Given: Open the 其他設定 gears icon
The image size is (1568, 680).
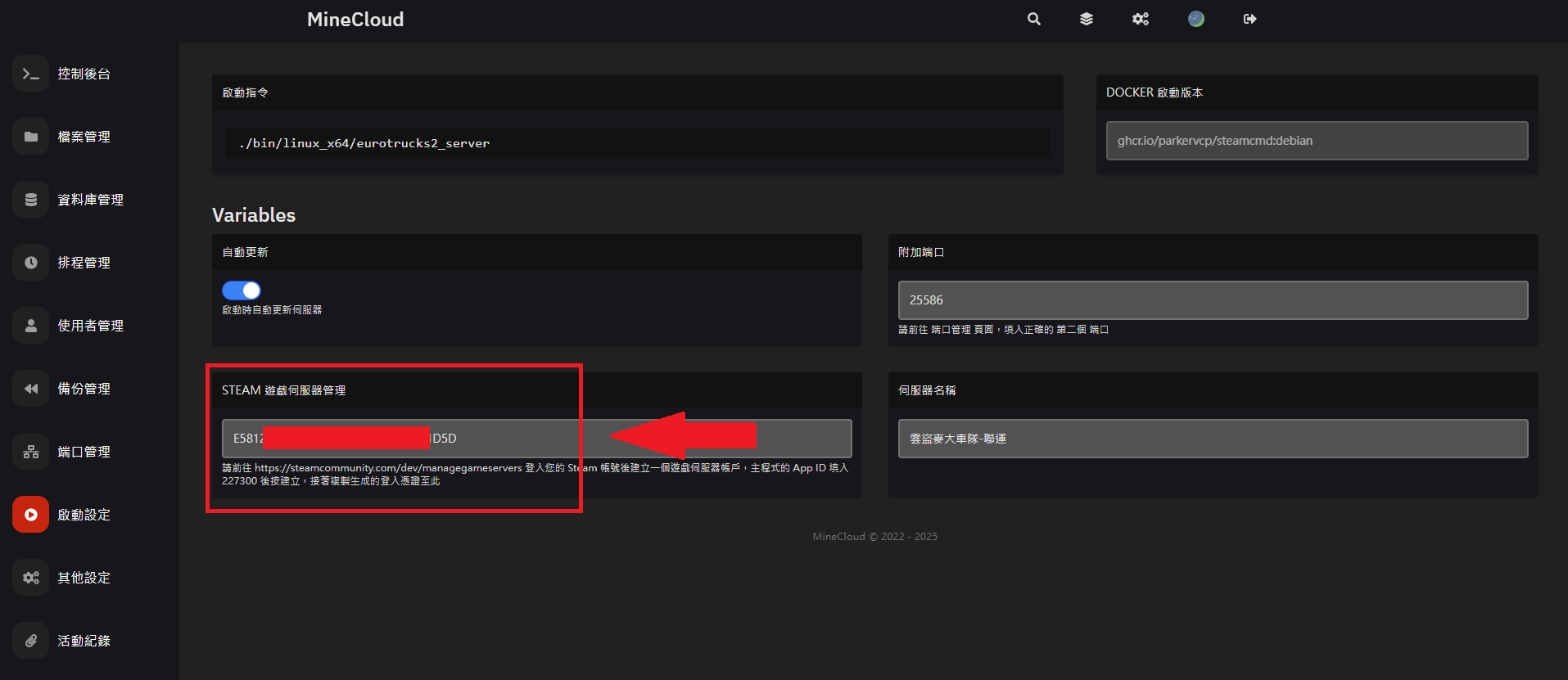Looking at the screenshot, I should click(x=31, y=578).
